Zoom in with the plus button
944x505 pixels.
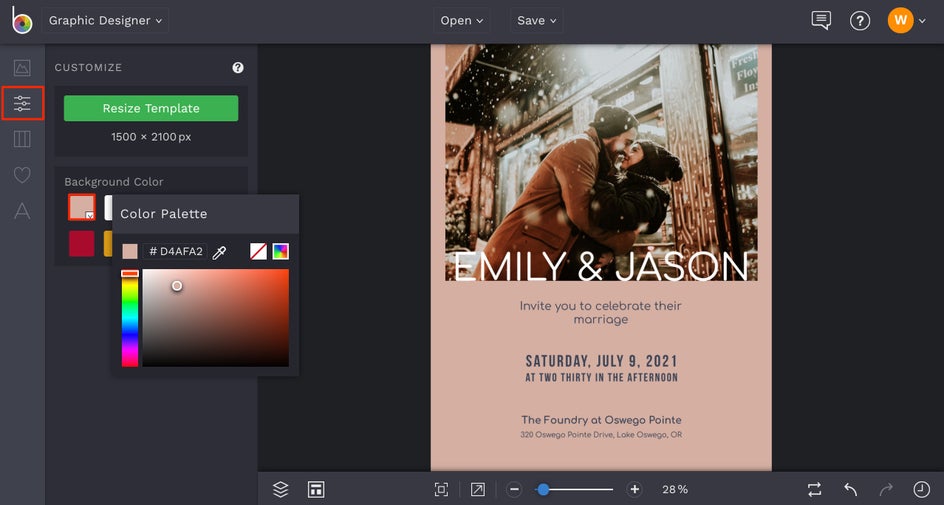635,489
